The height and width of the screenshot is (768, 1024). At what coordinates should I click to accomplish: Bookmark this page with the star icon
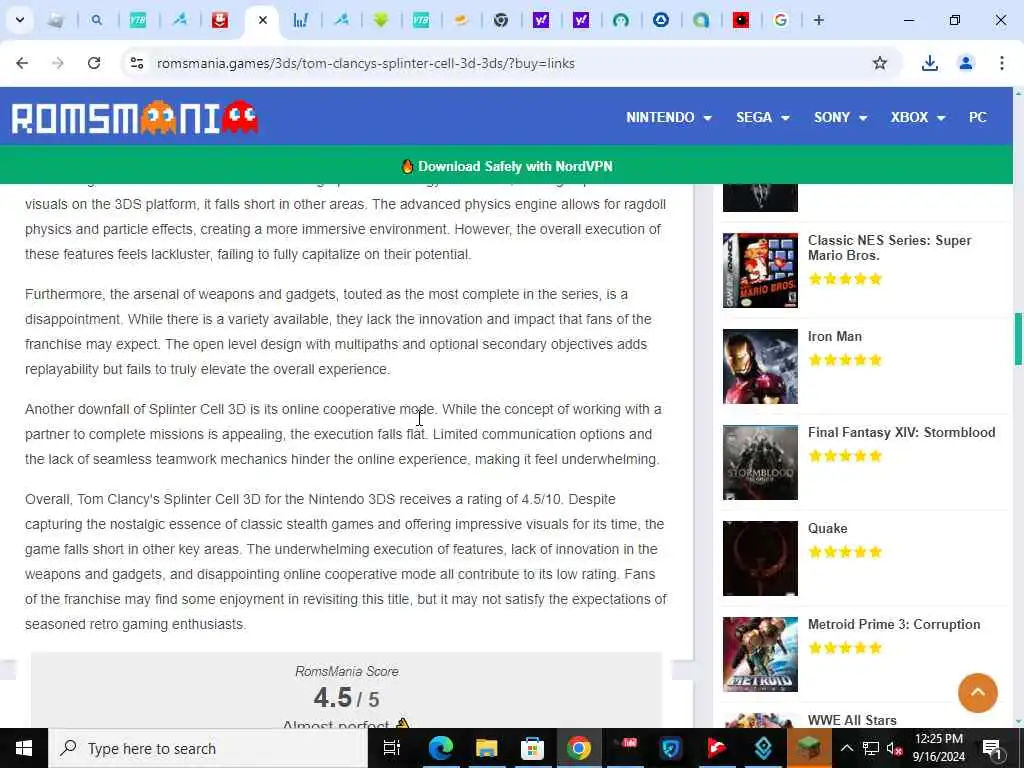[x=880, y=63]
